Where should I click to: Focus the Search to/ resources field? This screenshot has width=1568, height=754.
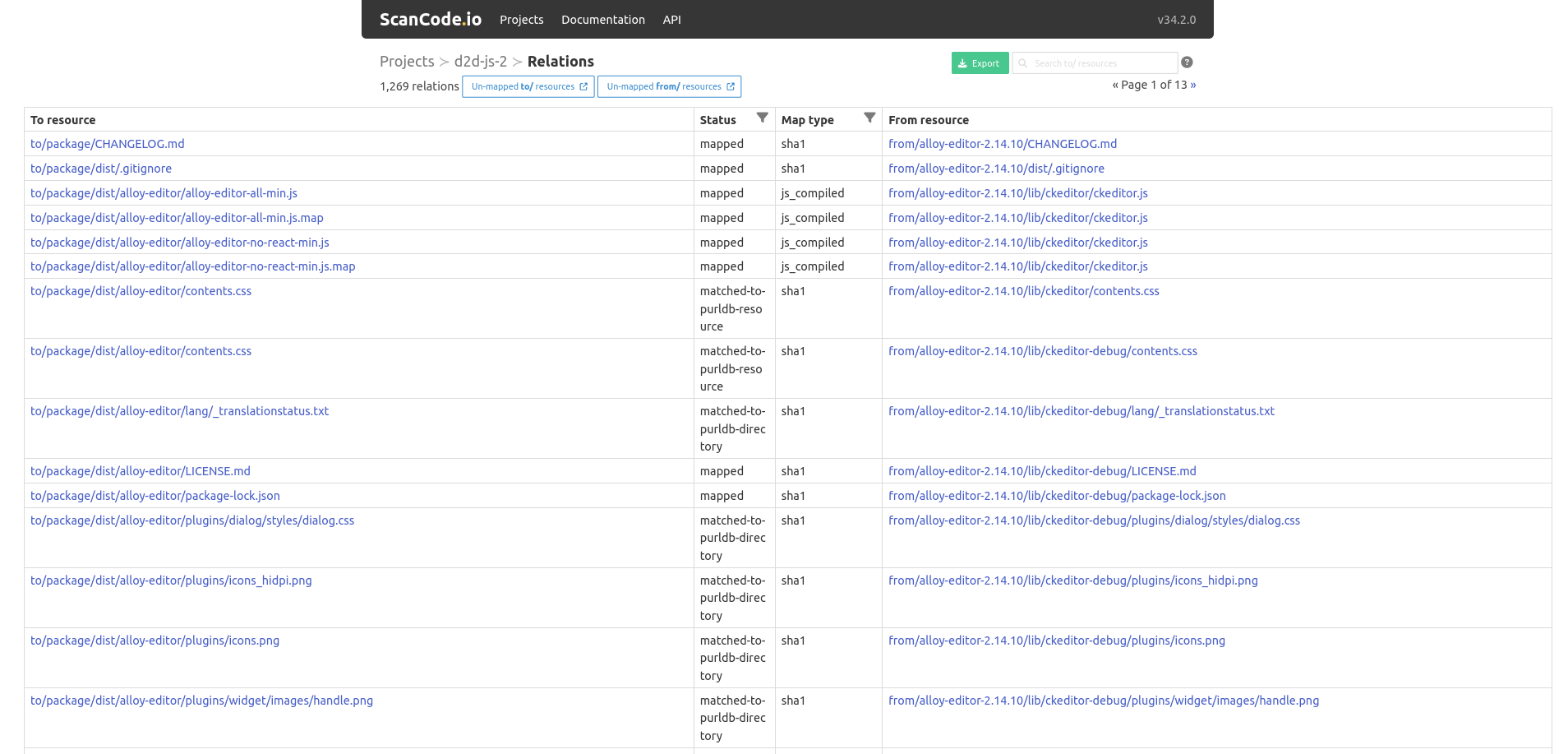click(x=1095, y=63)
